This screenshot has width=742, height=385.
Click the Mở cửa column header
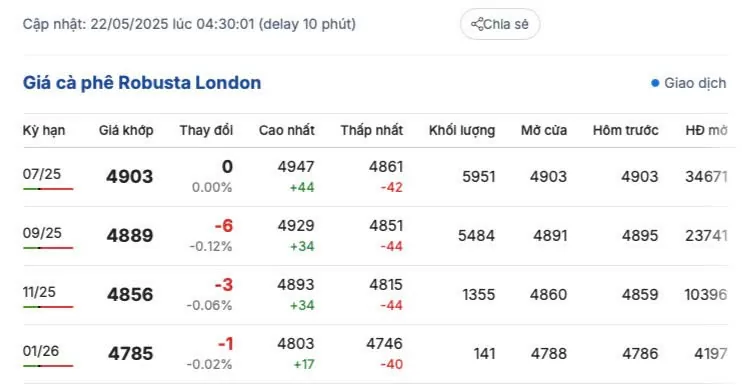click(544, 131)
